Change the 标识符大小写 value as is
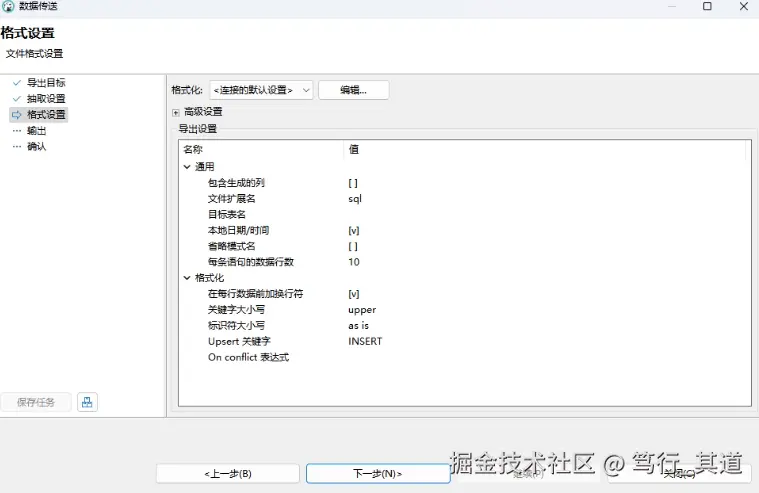This screenshot has height=493, width=759. point(359,326)
